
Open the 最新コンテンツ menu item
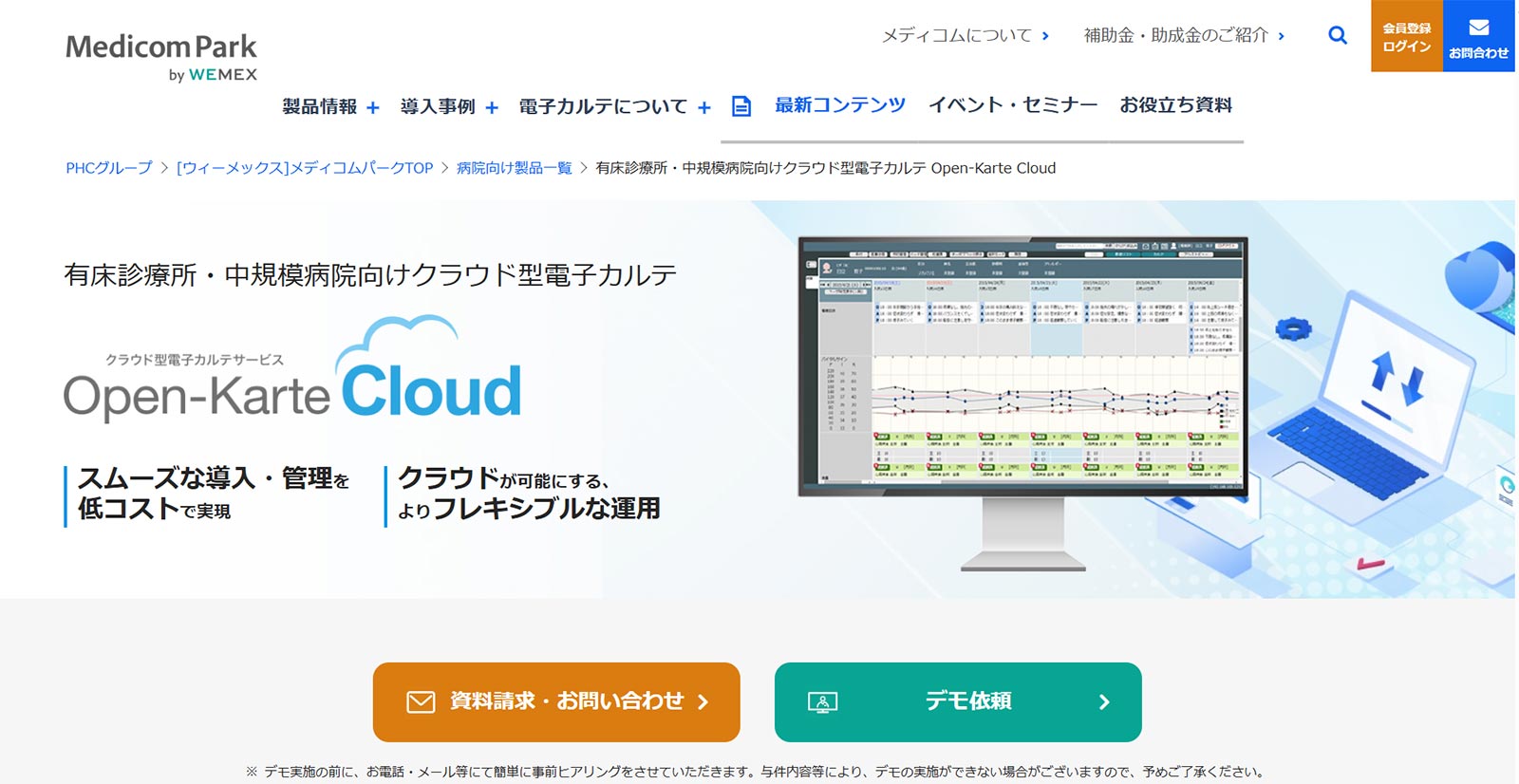coord(839,105)
